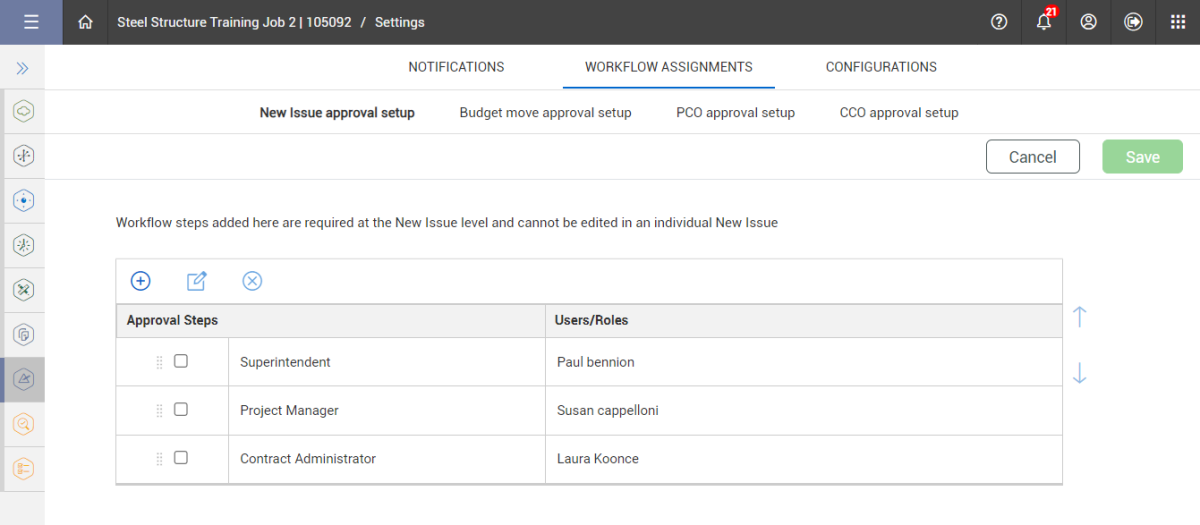Switch to the Notifications tab
This screenshot has width=1200, height=525.
click(x=456, y=67)
